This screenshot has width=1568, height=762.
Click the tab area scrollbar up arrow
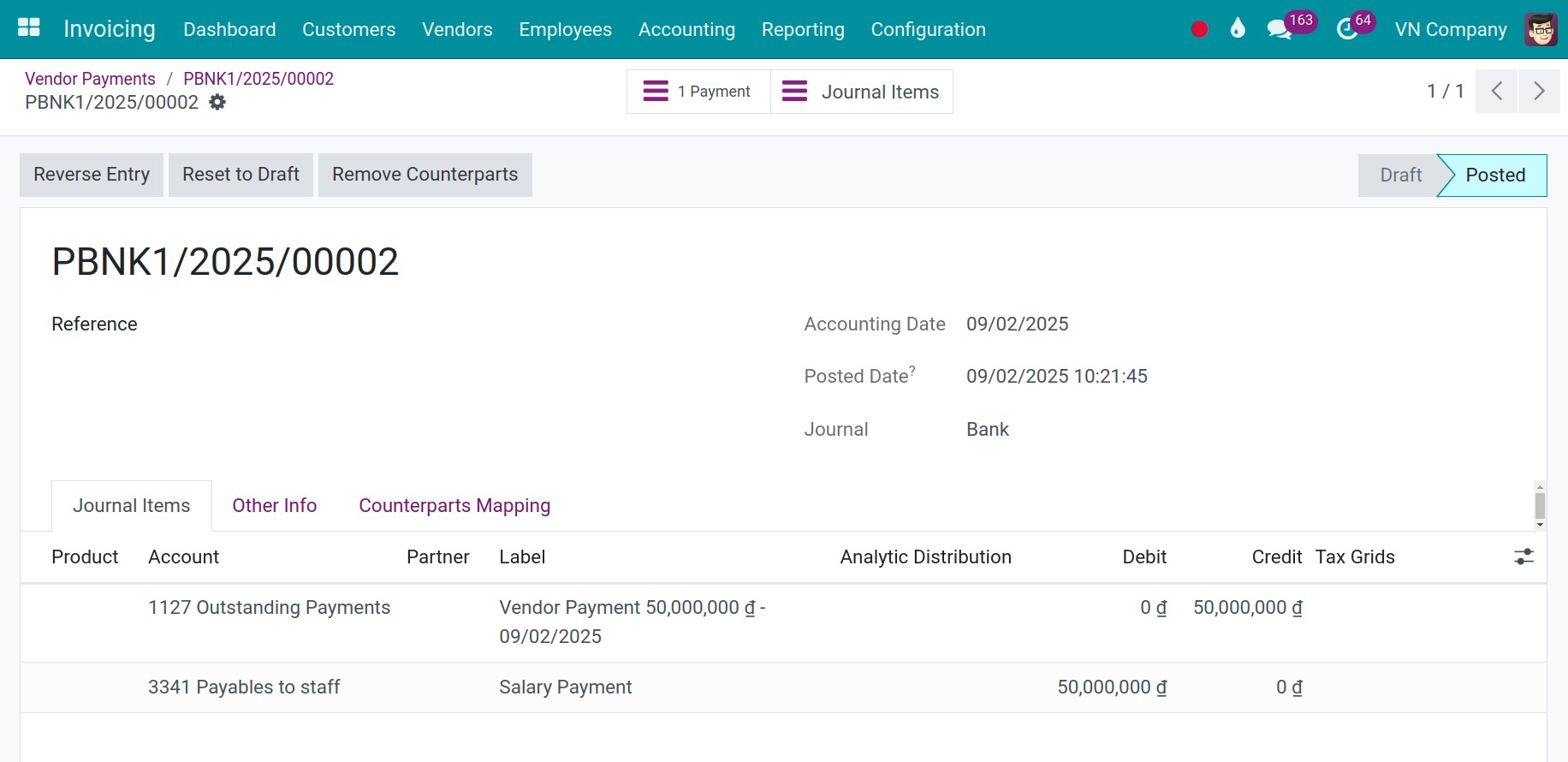click(x=1540, y=487)
